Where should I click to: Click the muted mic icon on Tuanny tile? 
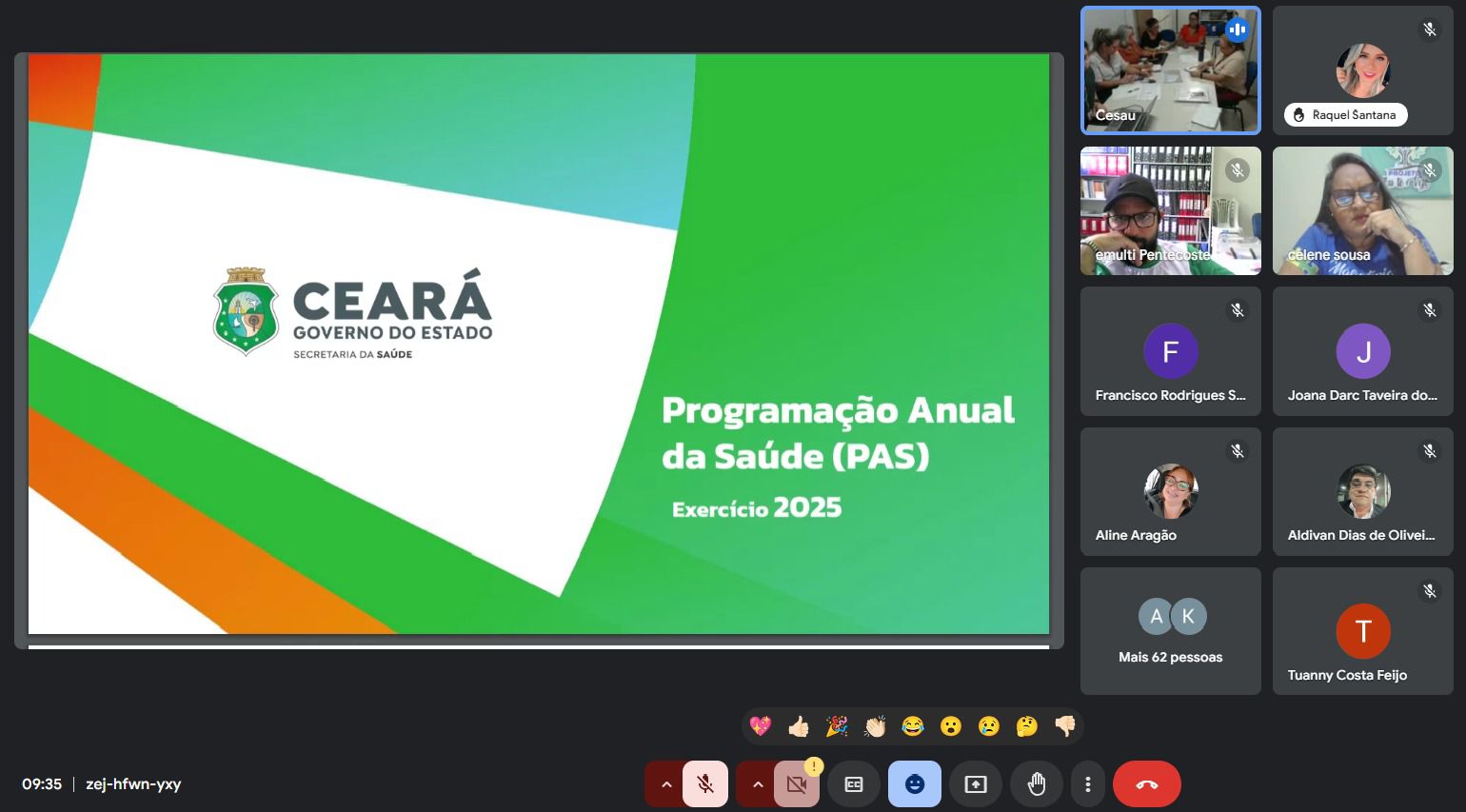point(1429,591)
